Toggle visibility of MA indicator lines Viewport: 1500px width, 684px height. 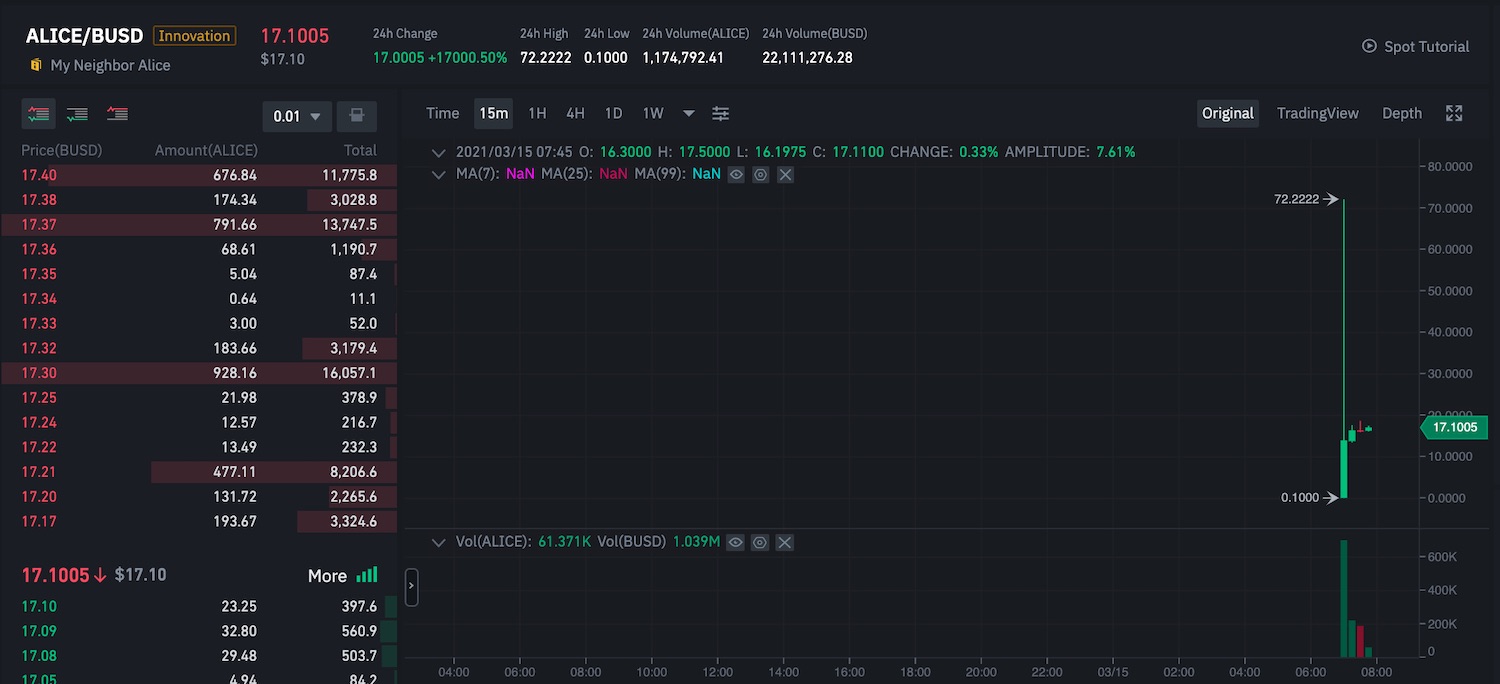coord(736,174)
